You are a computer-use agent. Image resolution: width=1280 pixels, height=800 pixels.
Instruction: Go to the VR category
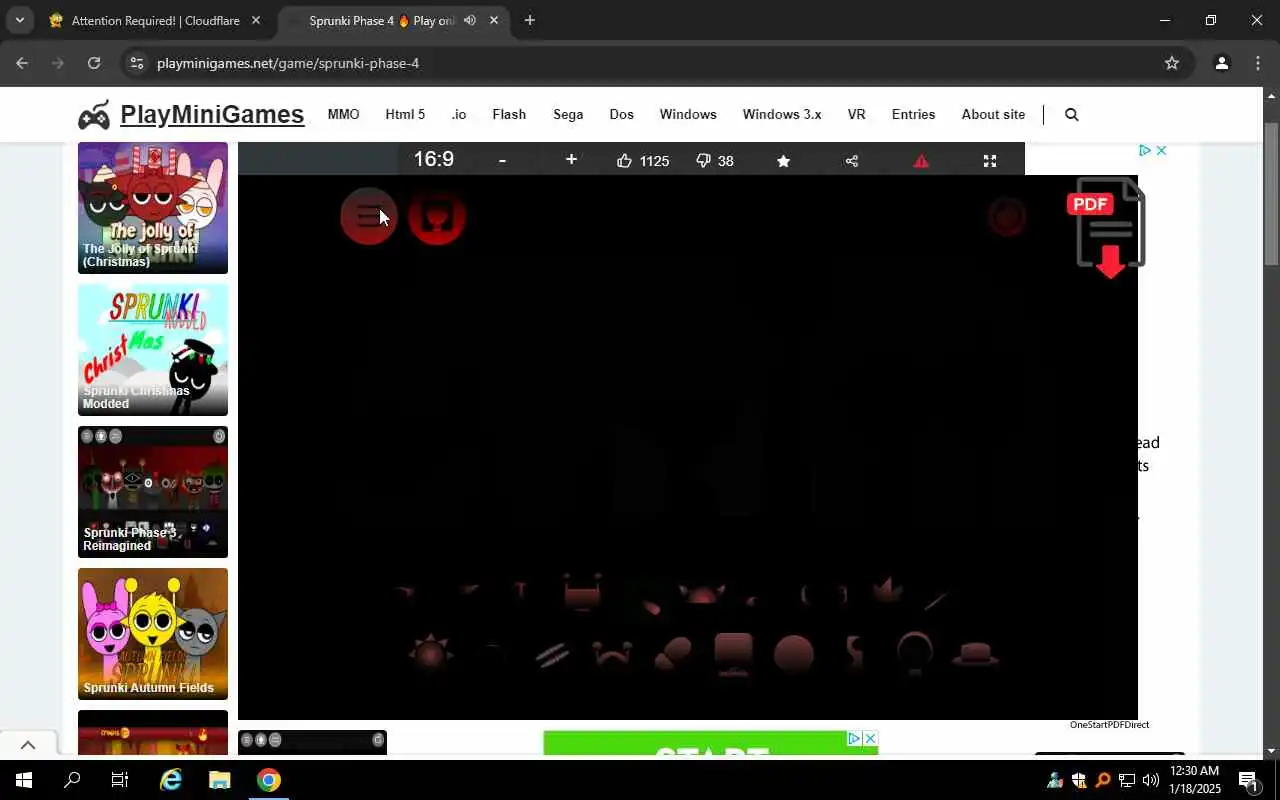tap(856, 114)
